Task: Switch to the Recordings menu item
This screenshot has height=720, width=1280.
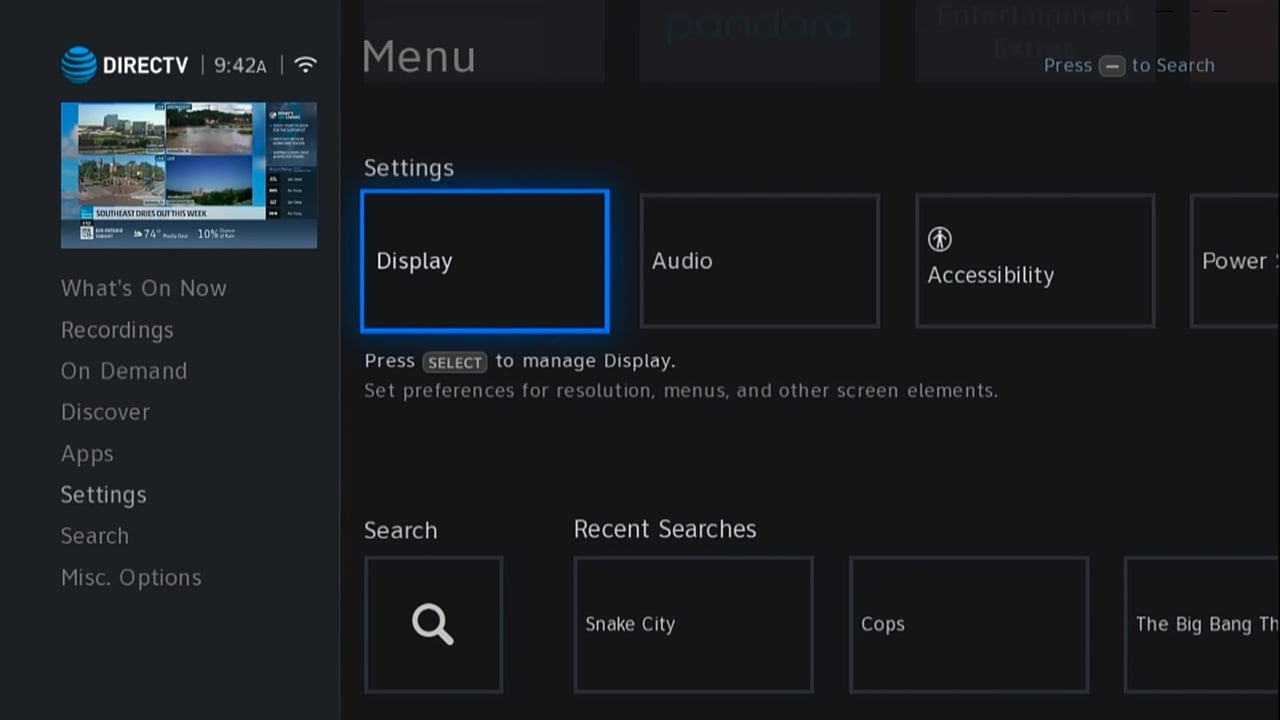Action: point(117,330)
